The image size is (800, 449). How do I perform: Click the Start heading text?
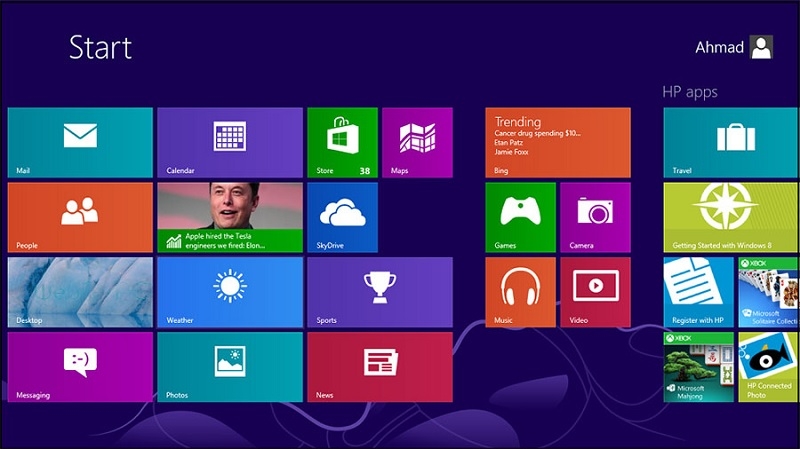101,47
